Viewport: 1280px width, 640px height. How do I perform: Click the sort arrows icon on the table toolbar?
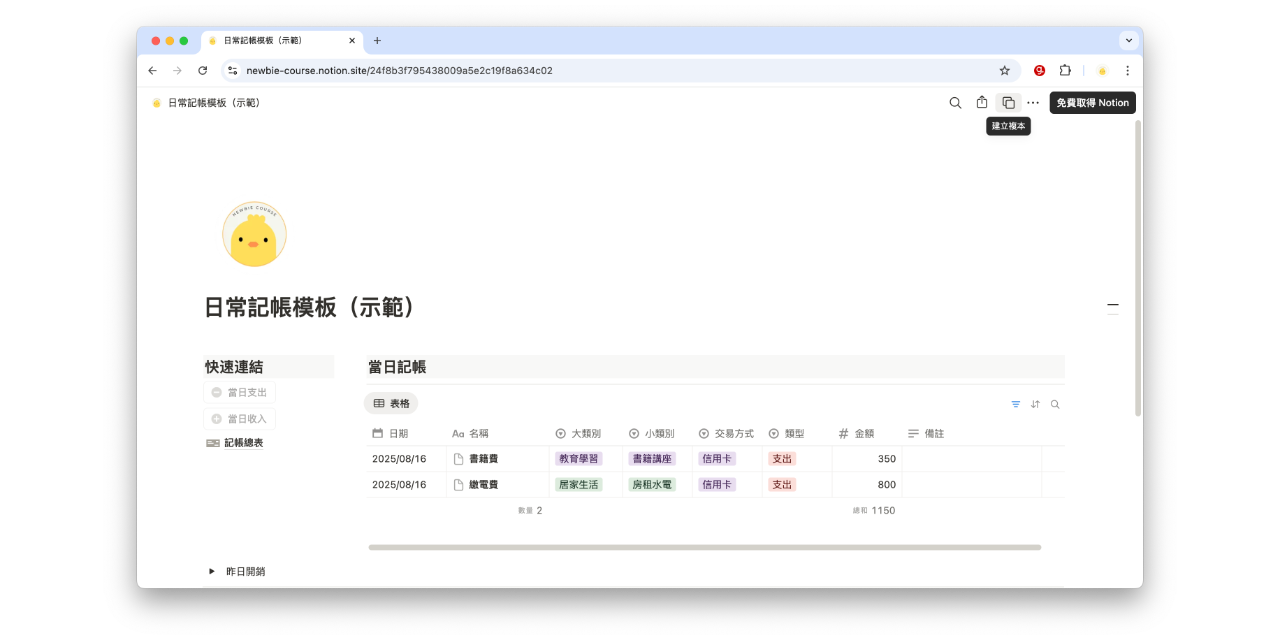(1036, 404)
